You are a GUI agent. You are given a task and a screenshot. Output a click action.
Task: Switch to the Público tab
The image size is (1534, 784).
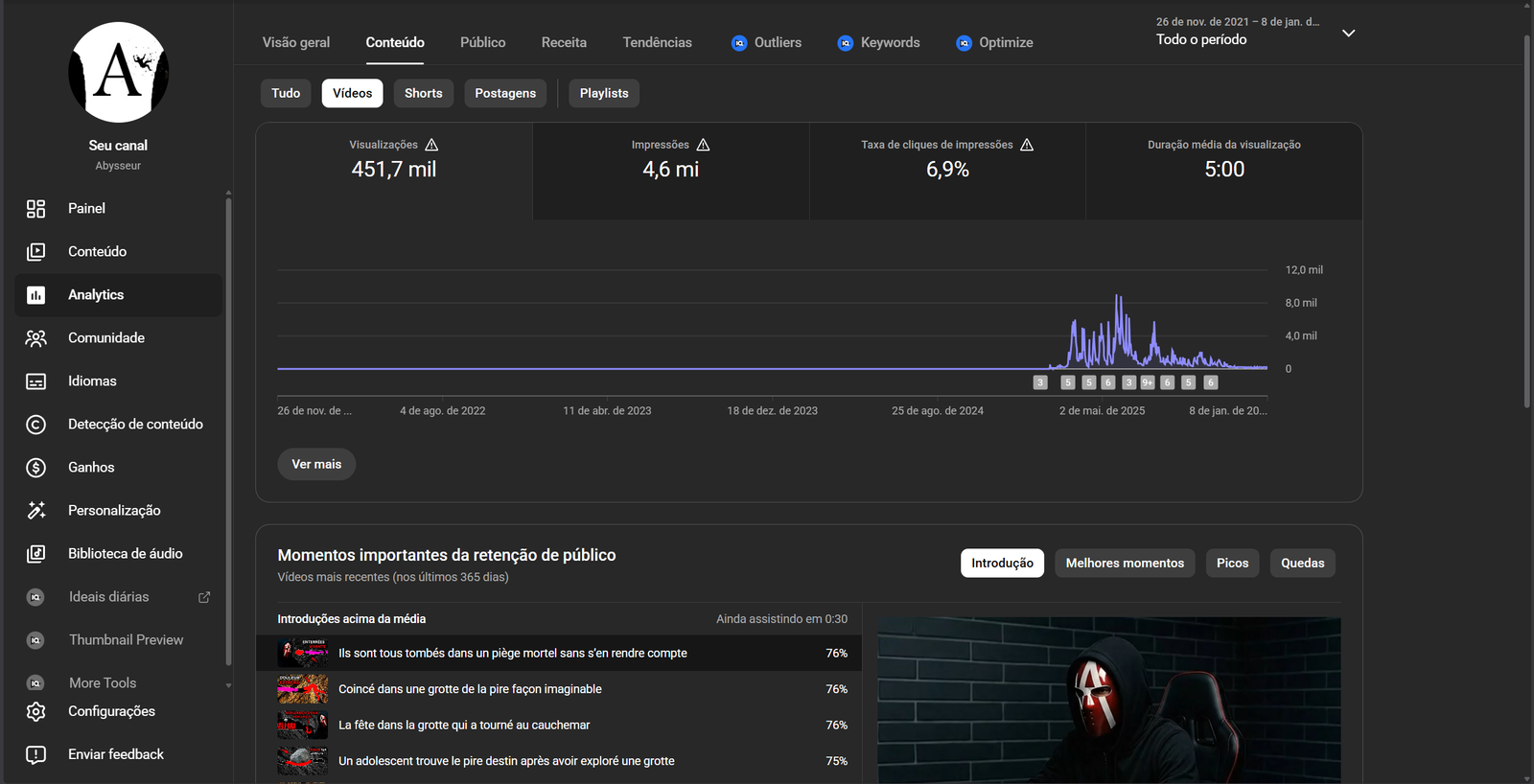tap(482, 42)
